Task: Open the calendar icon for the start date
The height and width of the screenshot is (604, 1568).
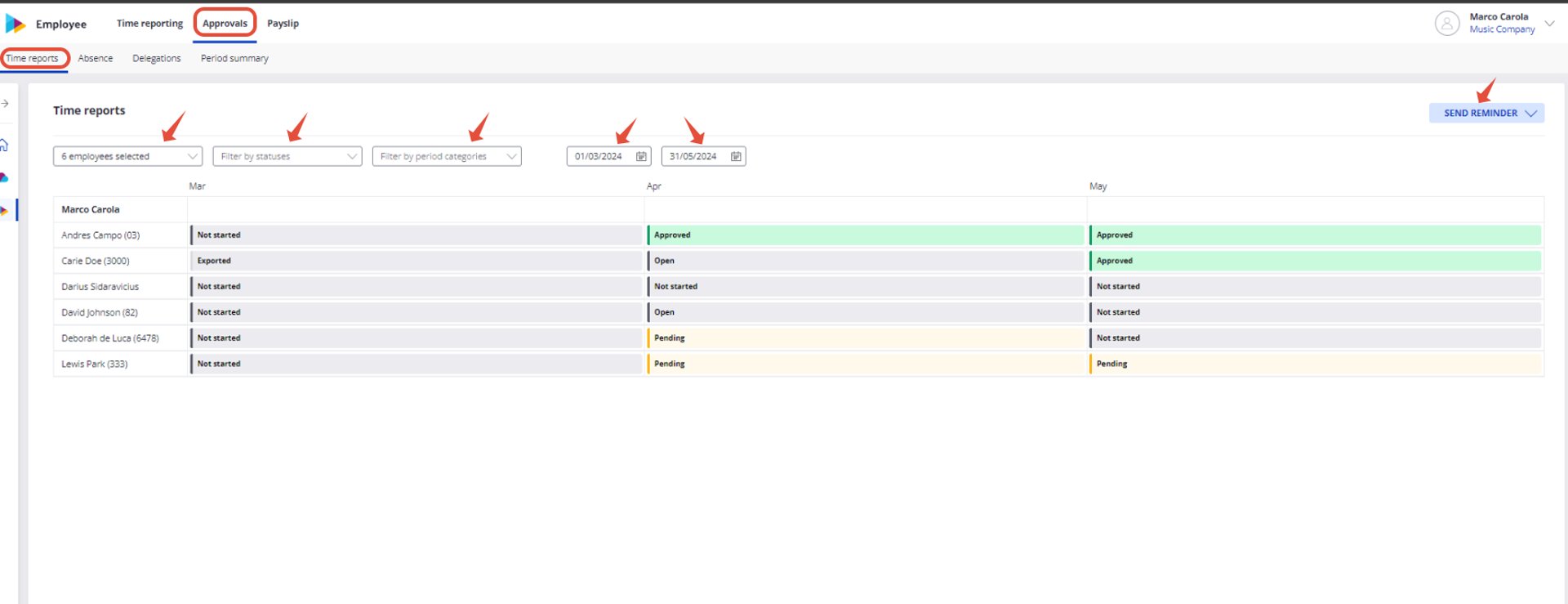Action: point(641,156)
